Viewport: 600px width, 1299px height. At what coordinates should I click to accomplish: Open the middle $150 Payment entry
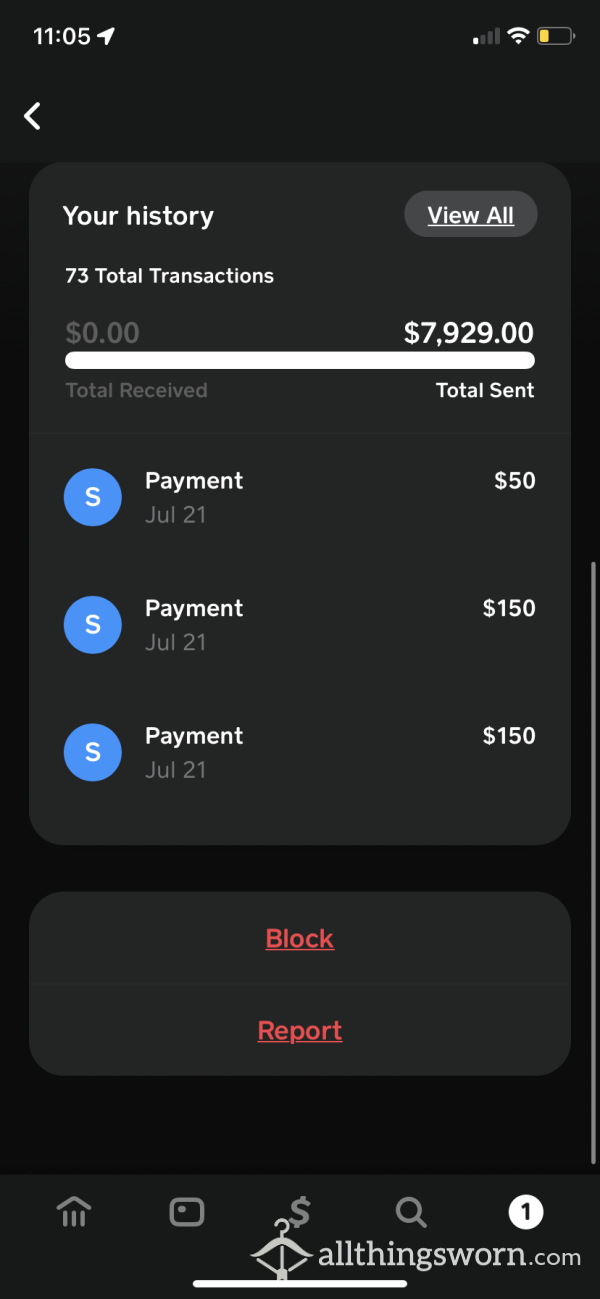[300, 625]
